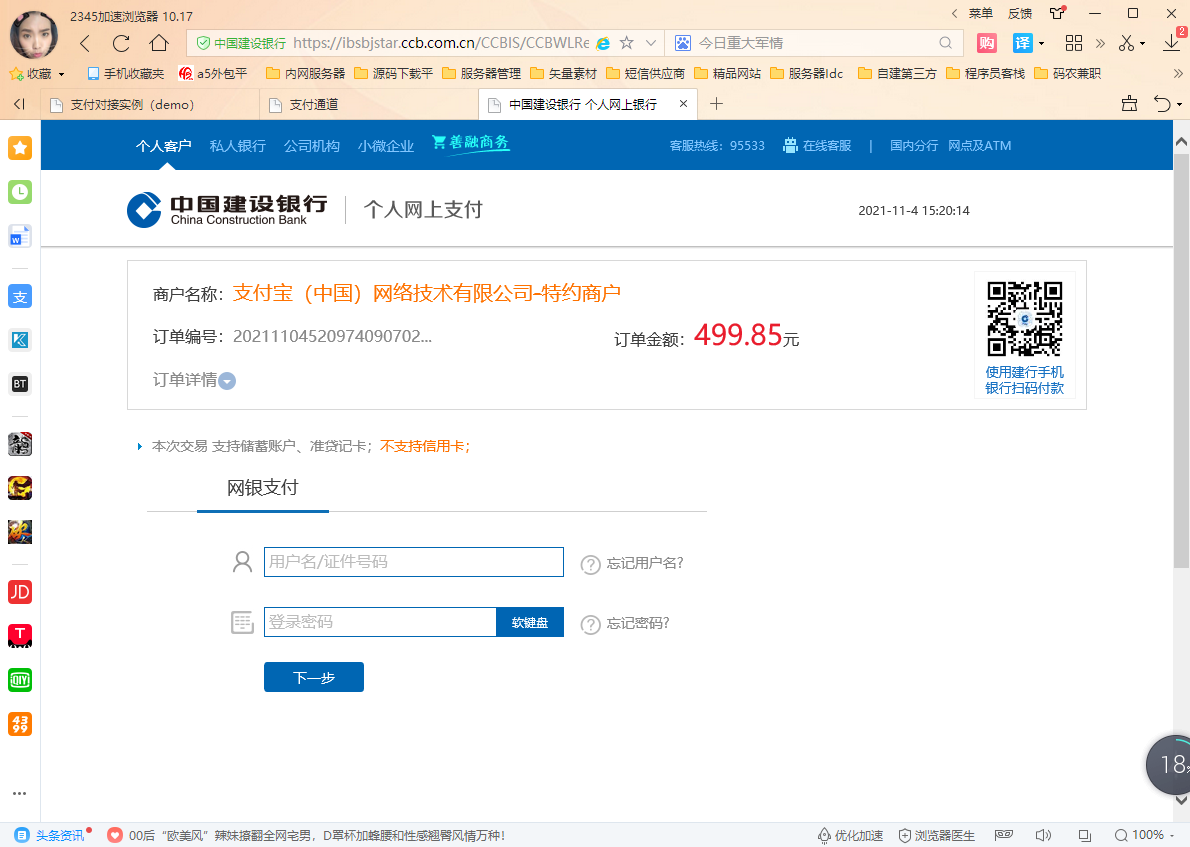Switch to 支付通道 tab
1190x847 pixels.
pos(369,105)
